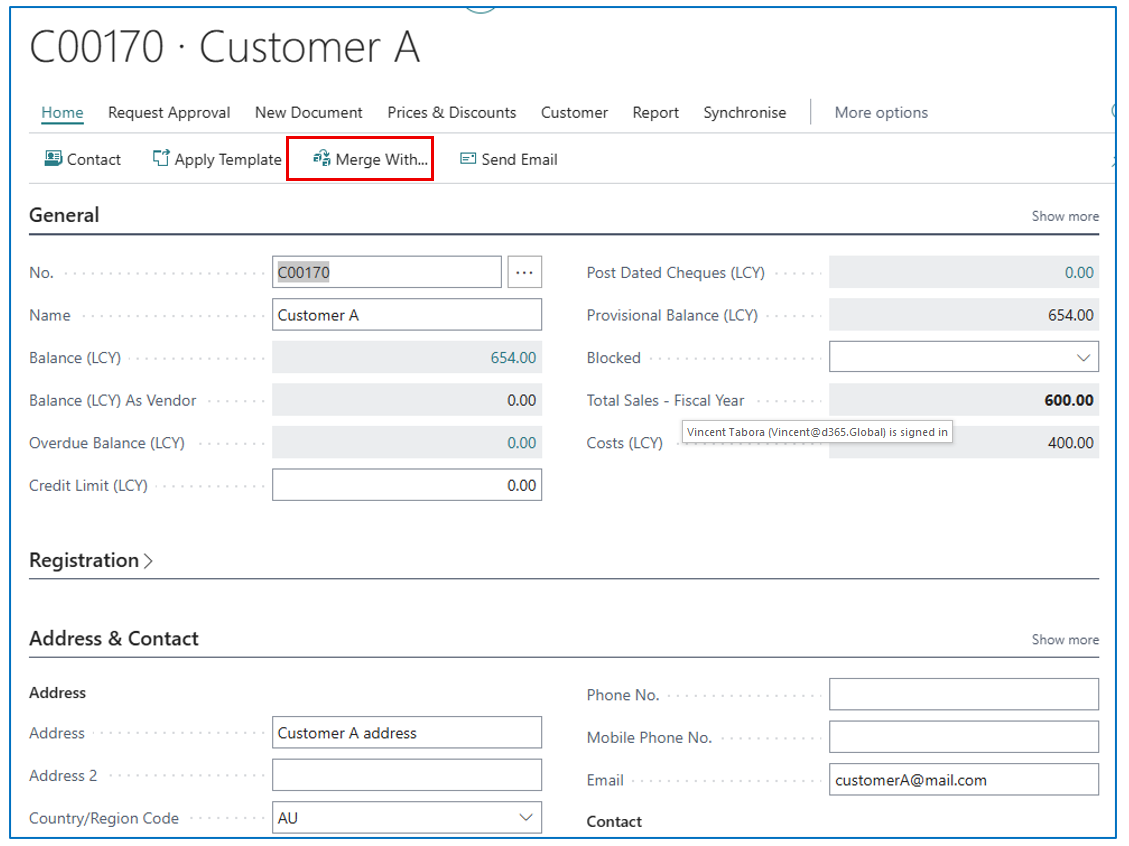Switch to the Home tab
This screenshot has height=846, width=1129.
coord(62,113)
